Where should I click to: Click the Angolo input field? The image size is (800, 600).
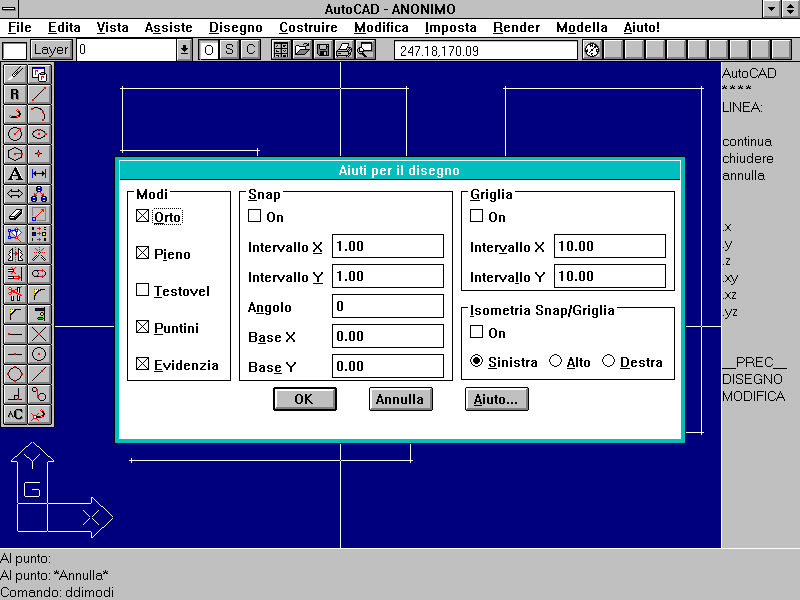(x=388, y=306)
